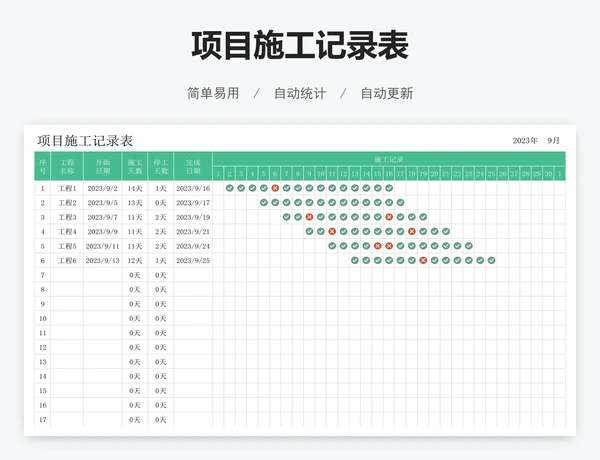Screen dimensions: 600x460
Task: Click the row number 10 cell
Action: click(42, 318)
